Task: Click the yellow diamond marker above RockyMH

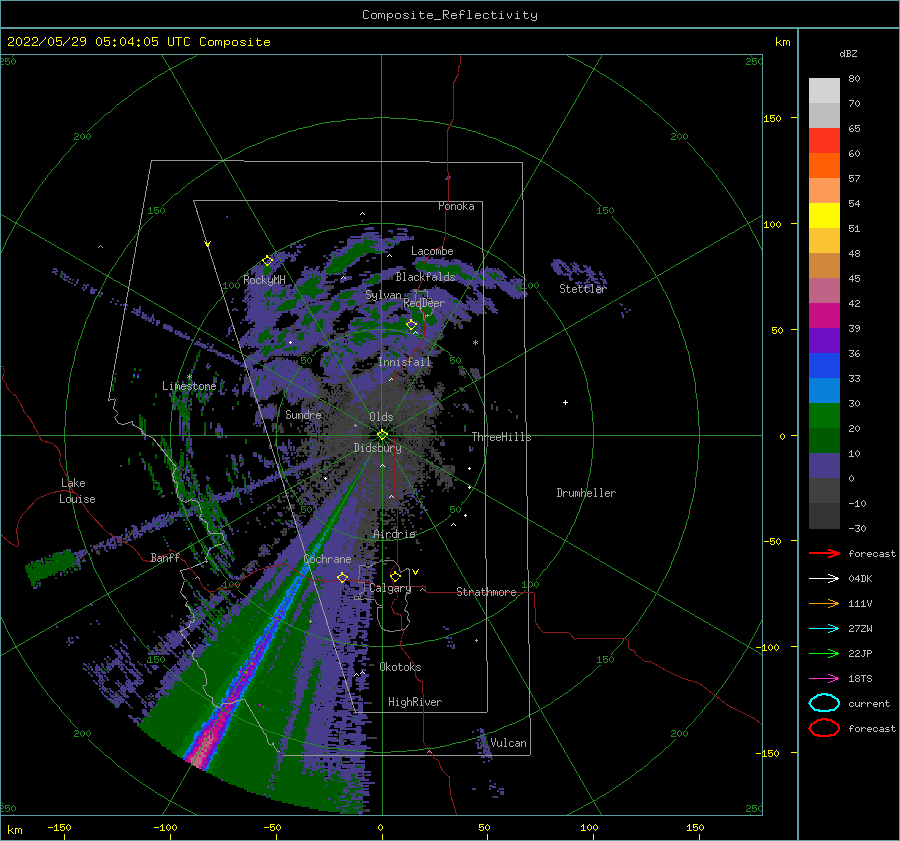Action: (x=267, y=261)
